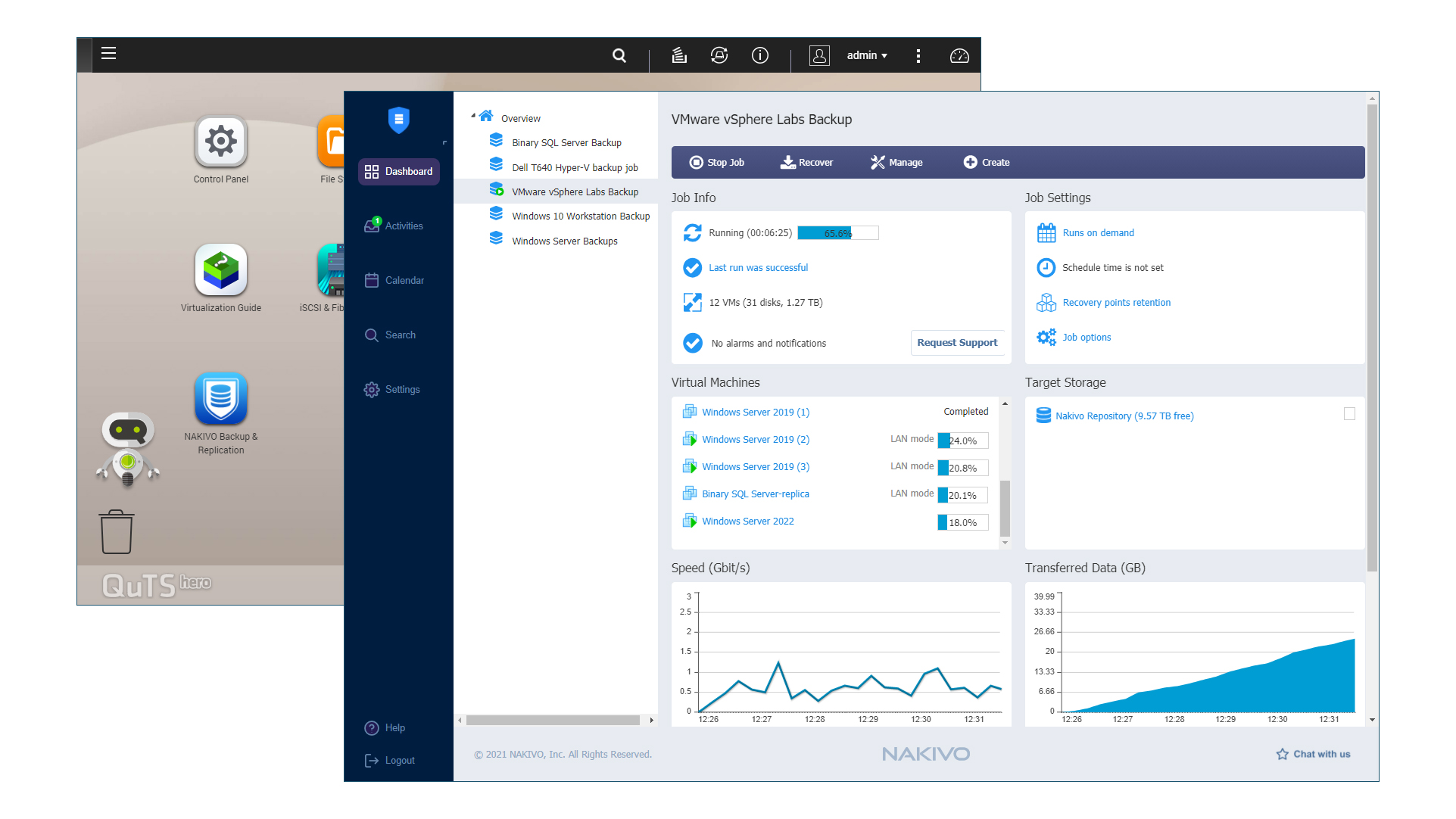1456x819 pixels.
Task: Open Search in NAKIVO sidebar
Action: 391,335
